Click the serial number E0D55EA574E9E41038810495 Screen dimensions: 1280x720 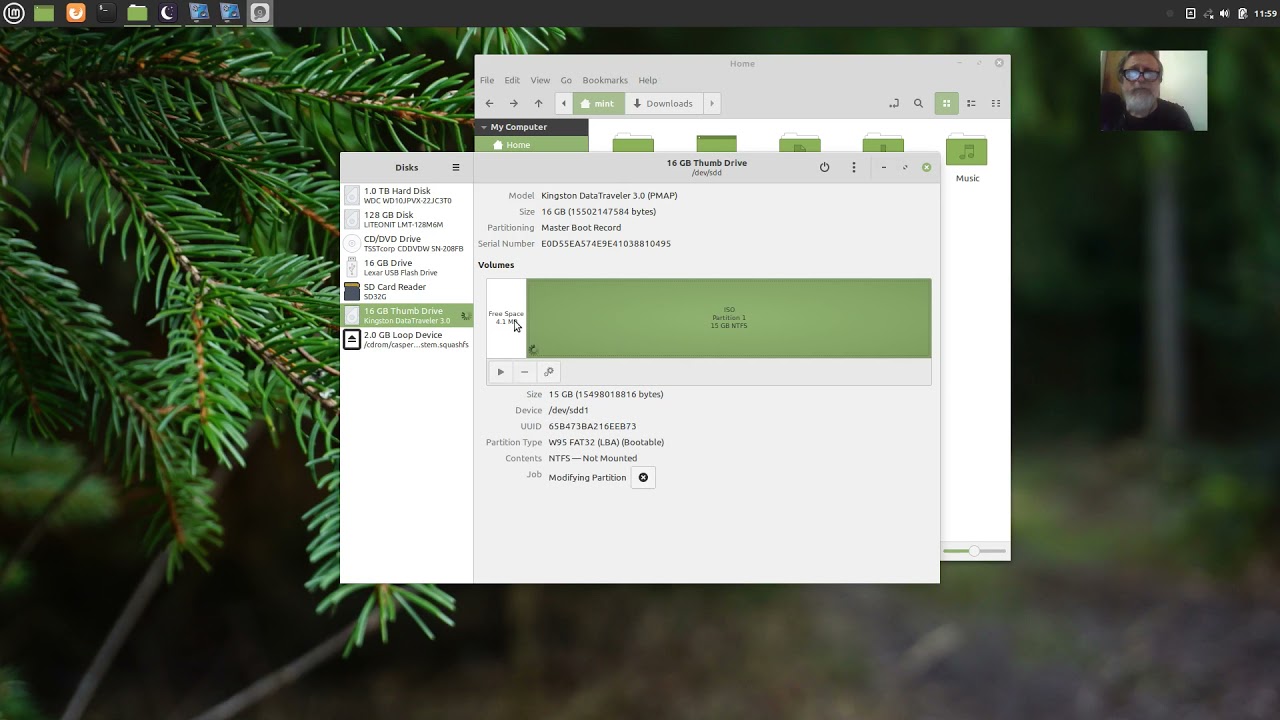pos(606,244)
